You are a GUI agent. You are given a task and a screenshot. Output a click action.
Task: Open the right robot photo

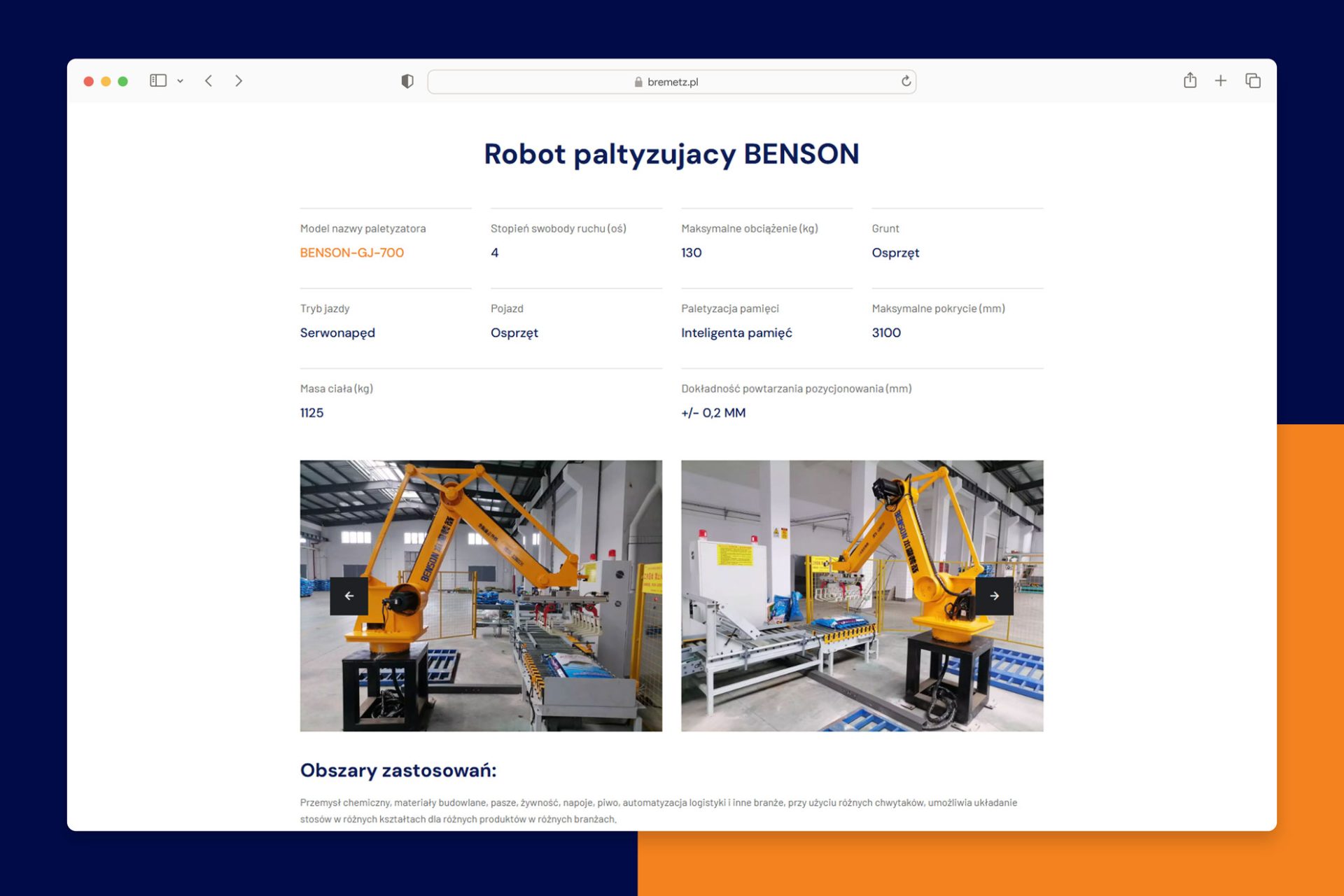[x=862, y=596]
